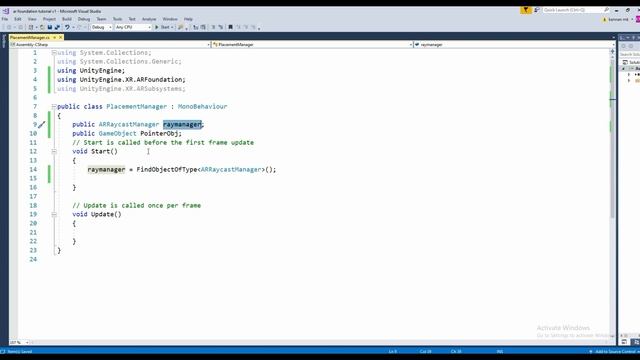This screenshot has height=360, width=640.
Task: Open the PlacementManager type navigation dropdown
Action: [x=312, y=44]
